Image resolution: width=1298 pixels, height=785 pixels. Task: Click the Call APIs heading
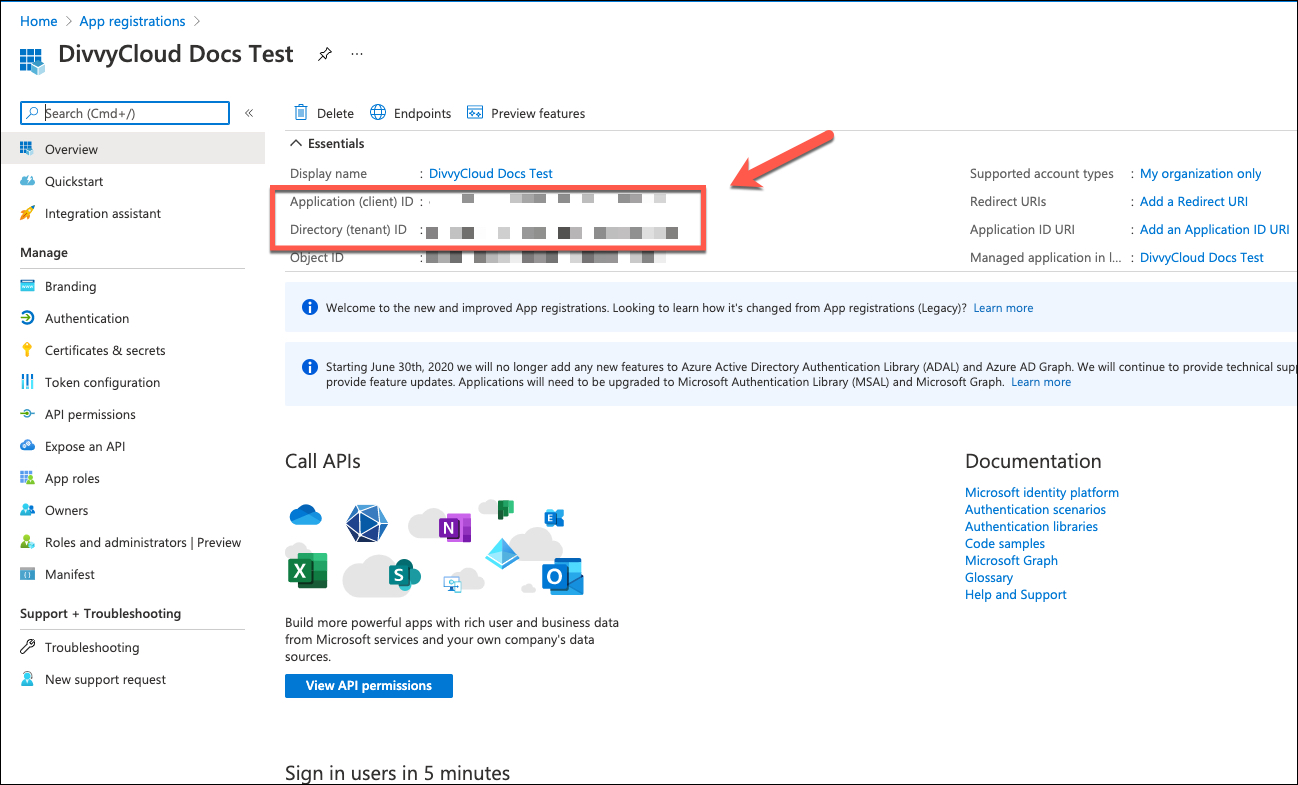coord(323,461)
